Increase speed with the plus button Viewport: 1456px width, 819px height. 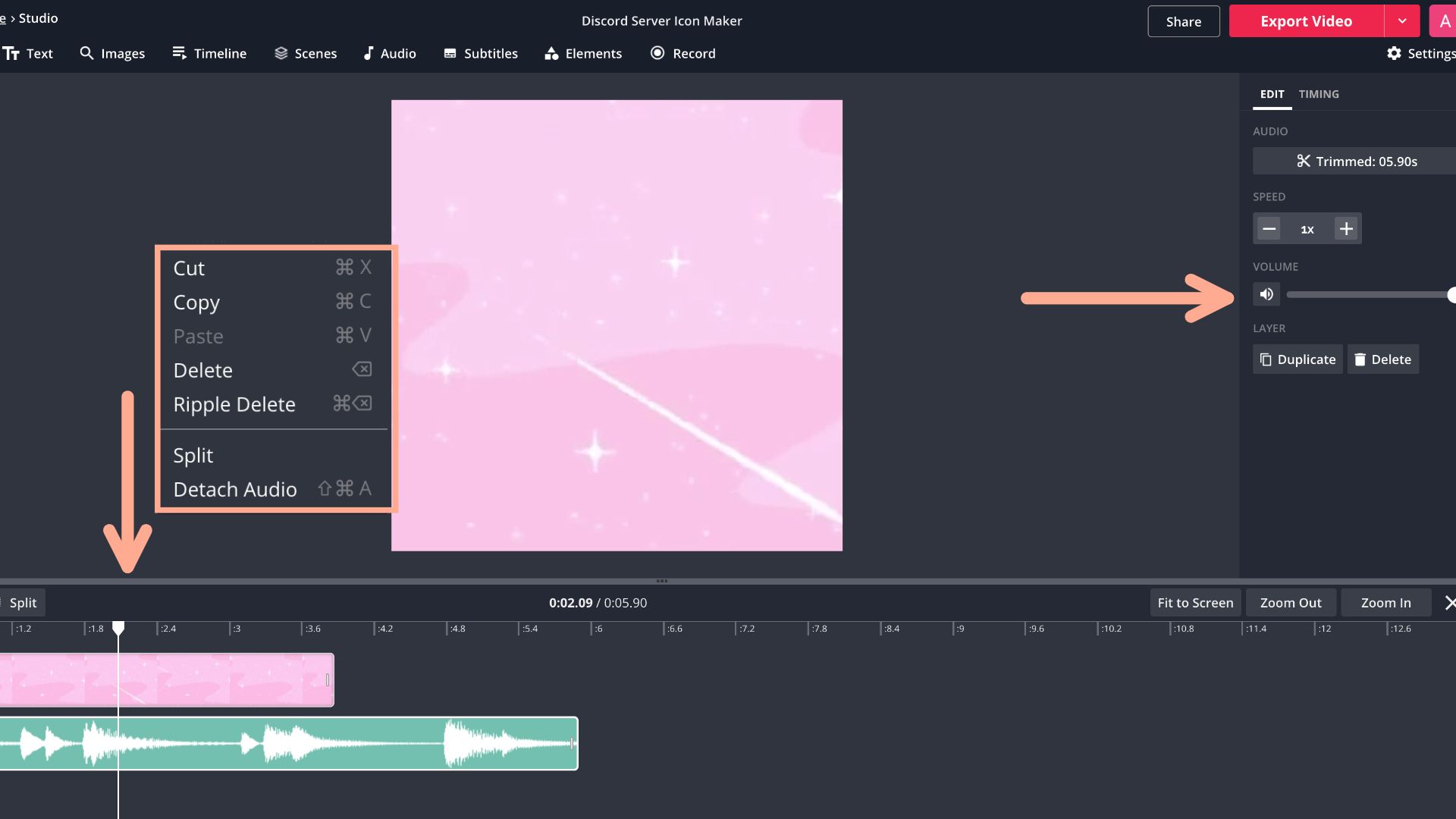[1346, 229]
